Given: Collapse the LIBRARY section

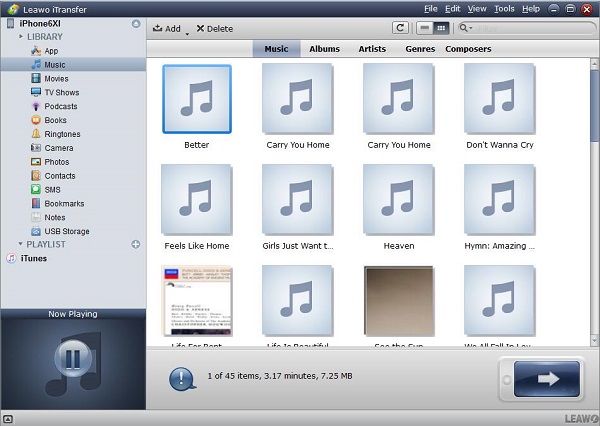Looking at the screenshot, I should pyautogui.click(x=20, y=36).
